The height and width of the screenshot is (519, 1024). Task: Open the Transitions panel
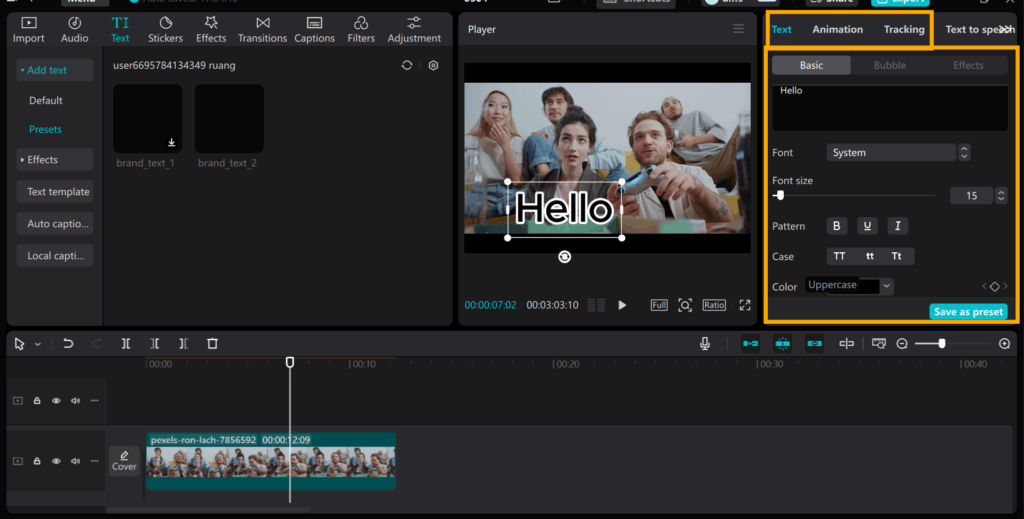262,30
